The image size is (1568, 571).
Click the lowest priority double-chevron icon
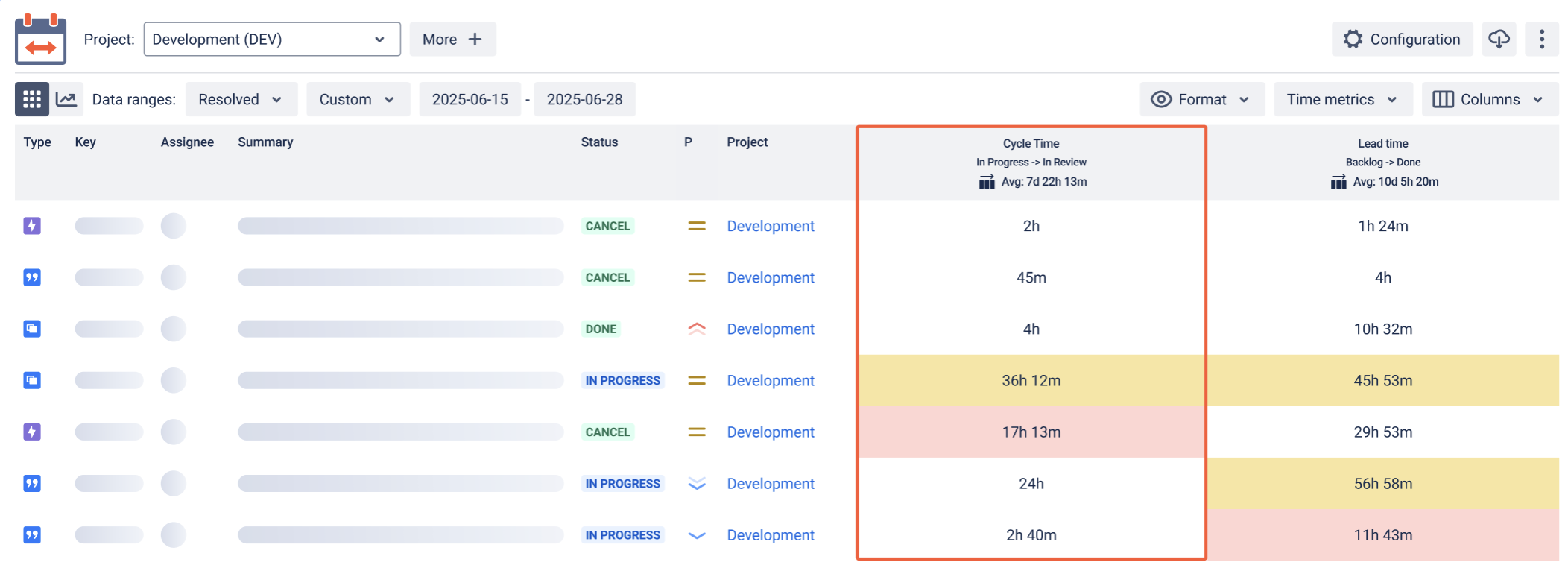coord(697,484)
